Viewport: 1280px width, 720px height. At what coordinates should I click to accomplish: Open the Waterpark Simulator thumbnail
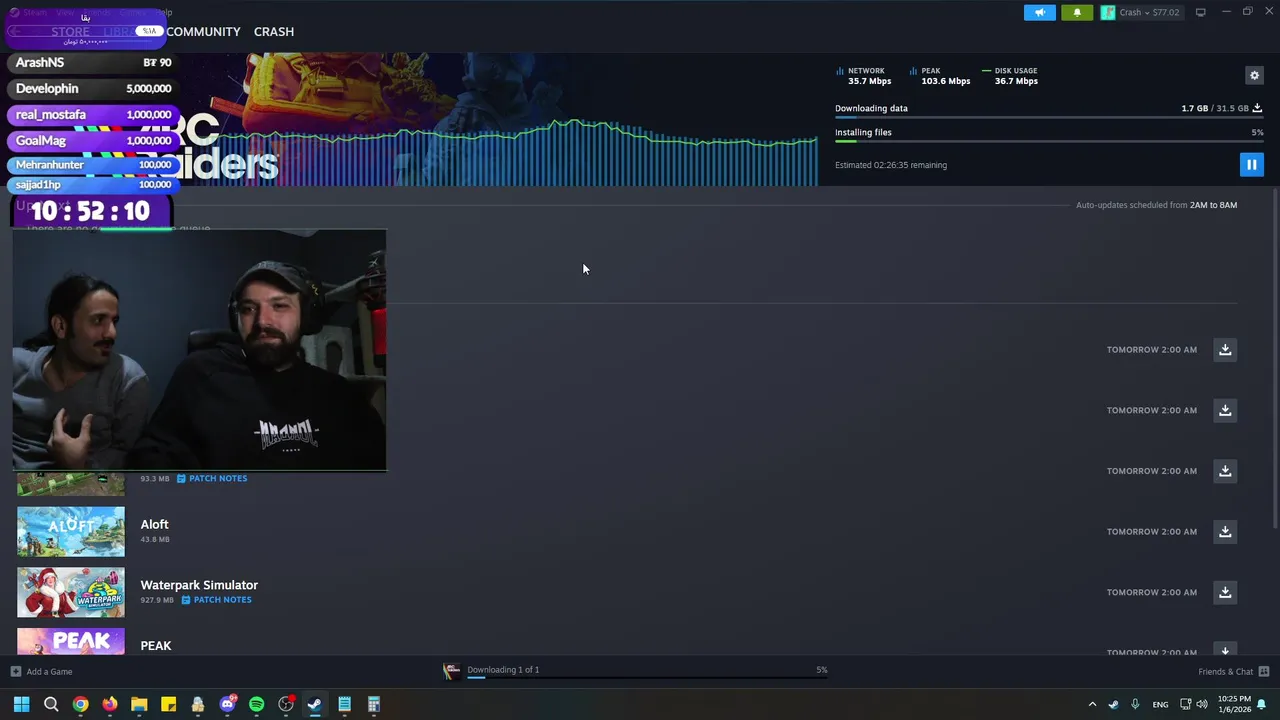coord(71,592)
